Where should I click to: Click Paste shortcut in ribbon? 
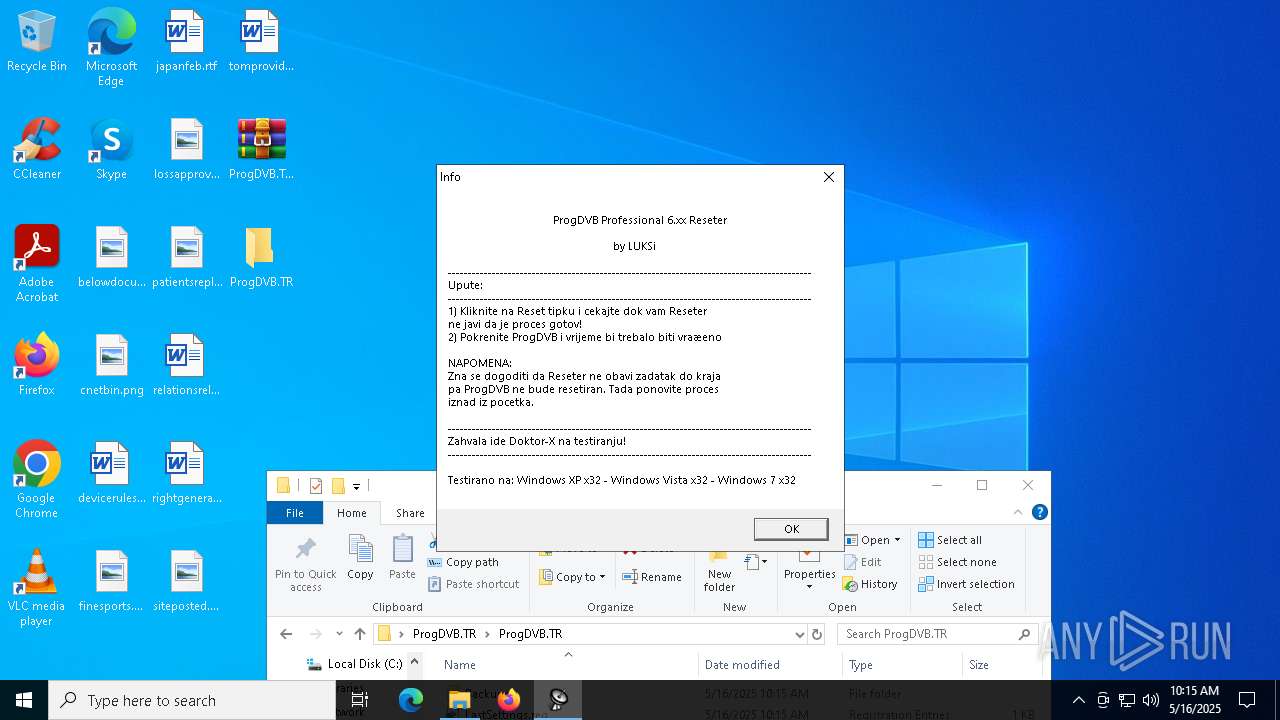coord(473,584)
